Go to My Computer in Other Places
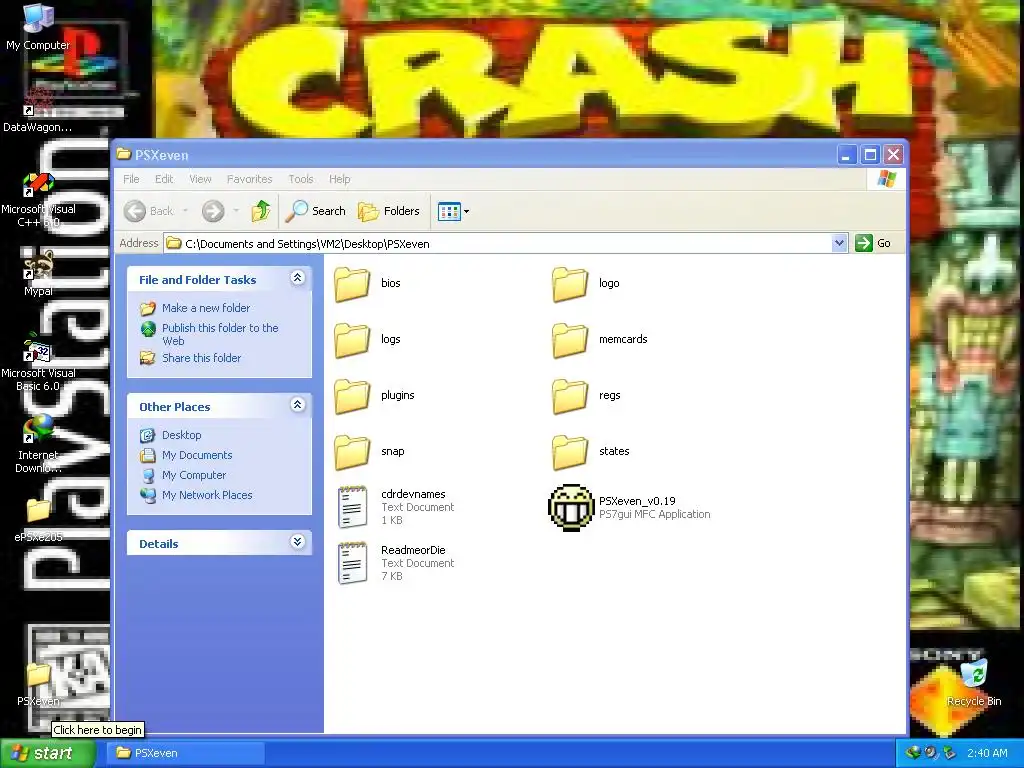The width and height of the screenshot is (1024, 768). click(194, 475)
